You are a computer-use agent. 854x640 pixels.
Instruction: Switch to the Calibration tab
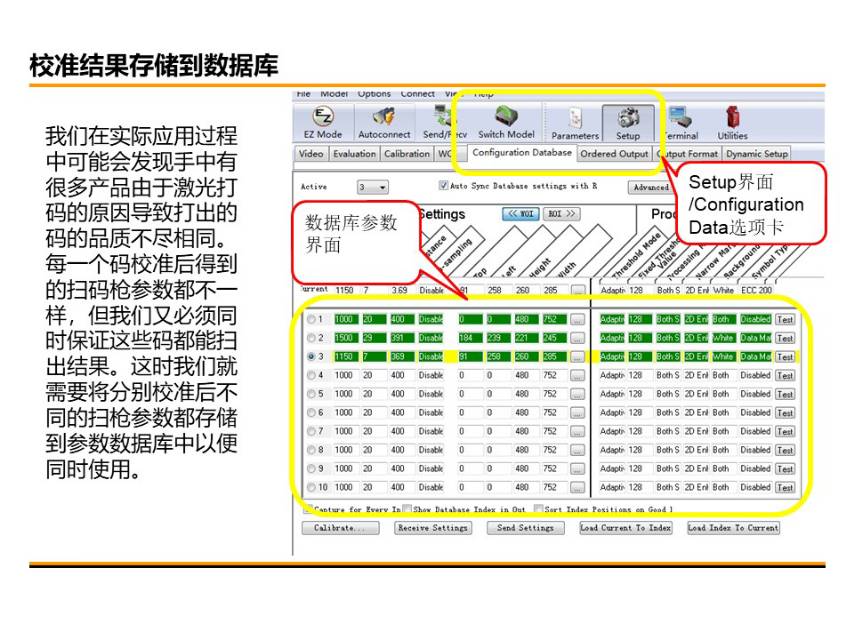pos(407,154)
